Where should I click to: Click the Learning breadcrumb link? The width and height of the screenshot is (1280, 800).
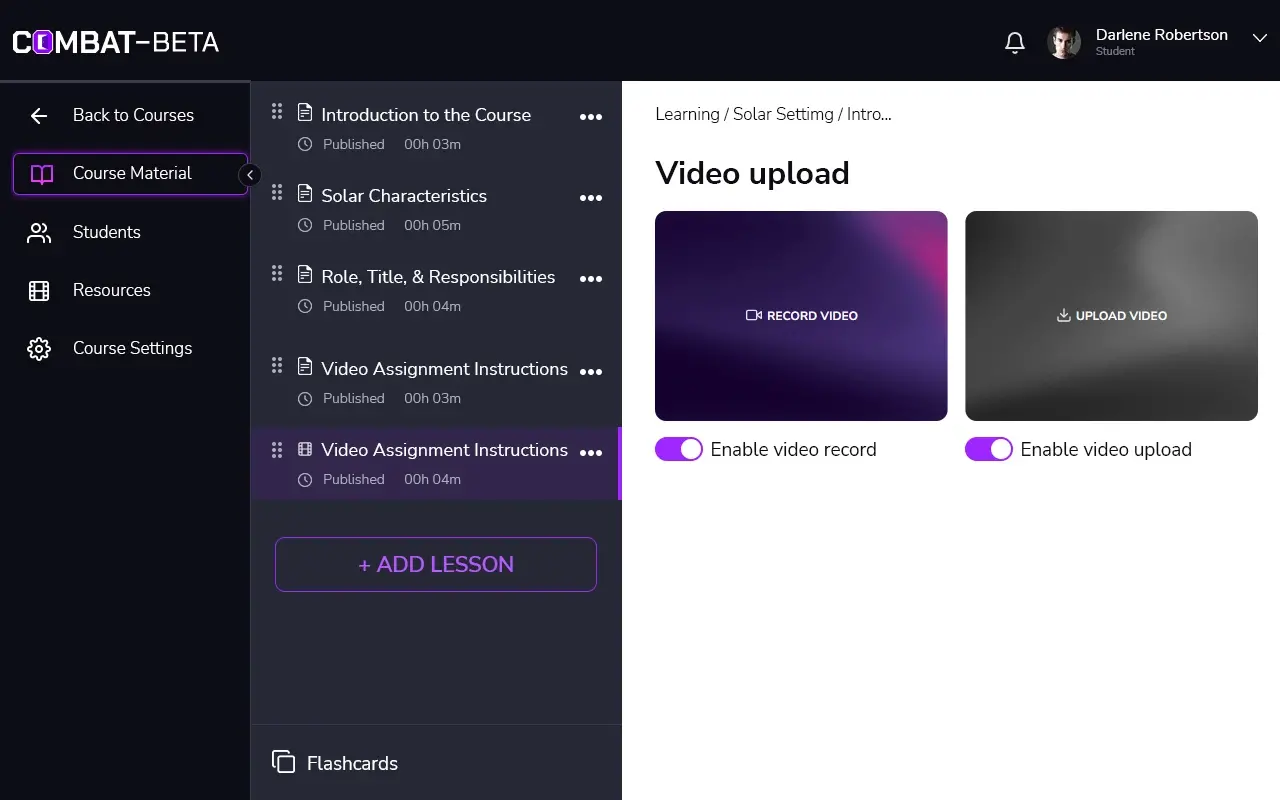(x=686, y=114)
